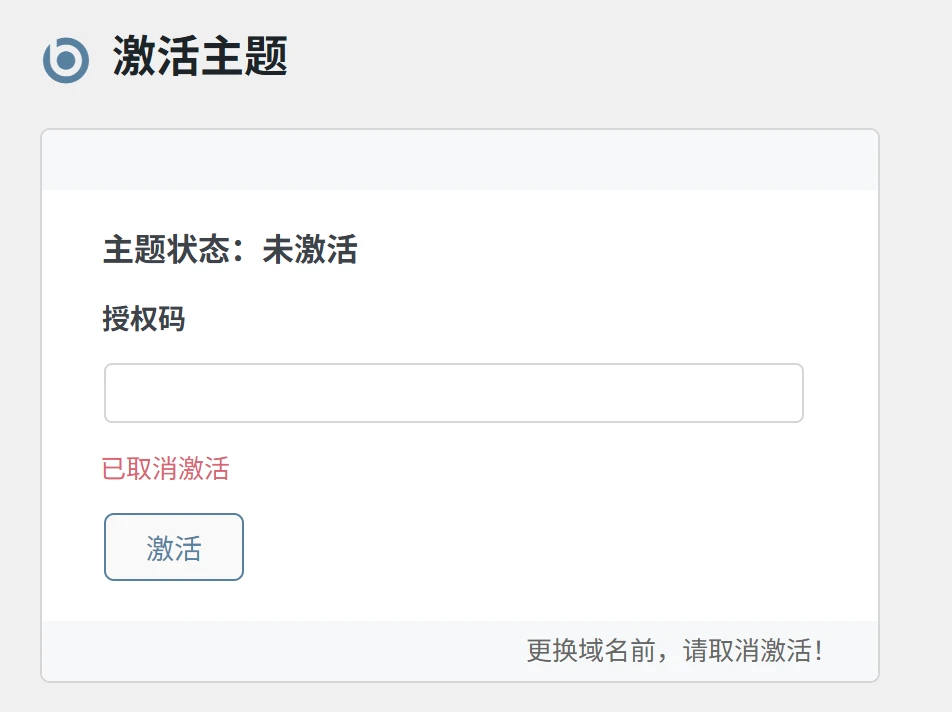This screenshot has height=712, width=952.
Task: Select the 未激活 status value
Action: pyautogui.click(x=310, y=250)
